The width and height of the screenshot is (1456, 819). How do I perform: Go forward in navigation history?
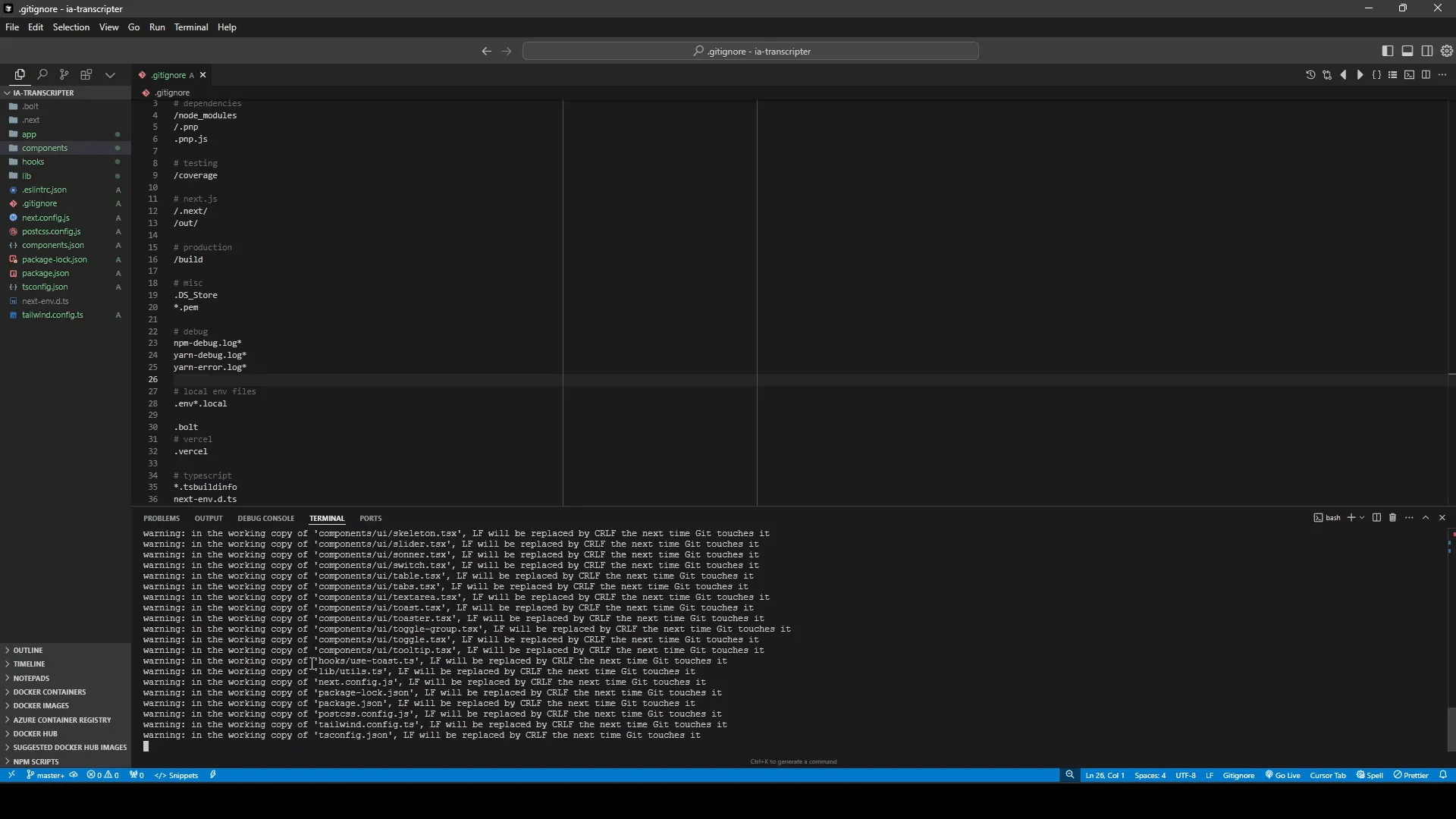click(x=507, y=52)
